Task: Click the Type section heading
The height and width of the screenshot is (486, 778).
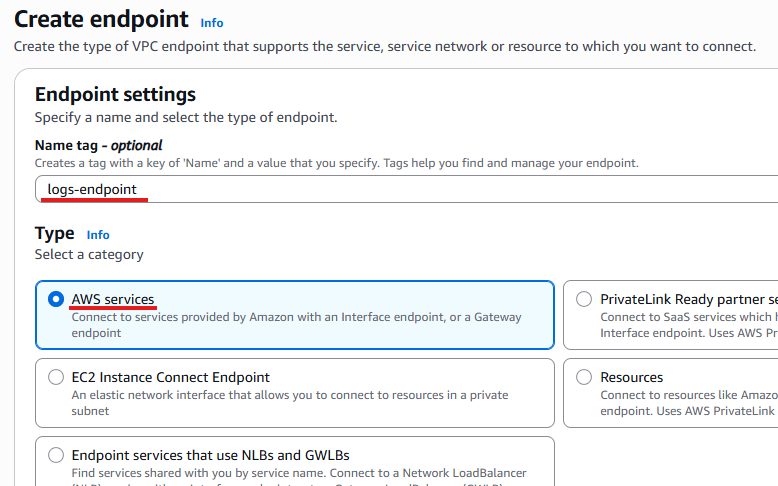Action: point(54,233)
